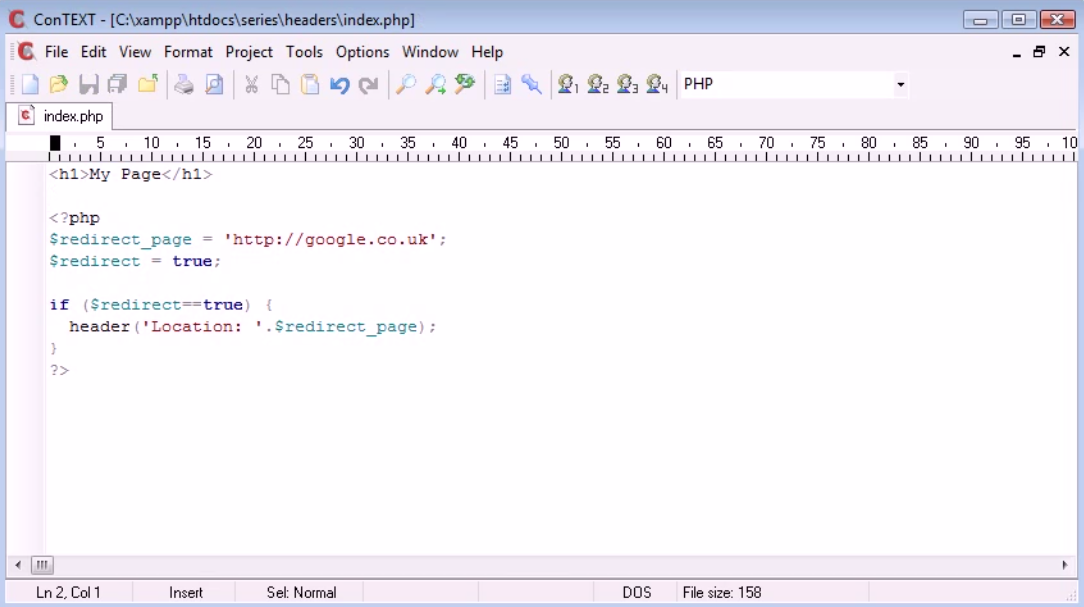
Task: Click the 'if ($redirect==true) {' line
Action: (161, 305)
